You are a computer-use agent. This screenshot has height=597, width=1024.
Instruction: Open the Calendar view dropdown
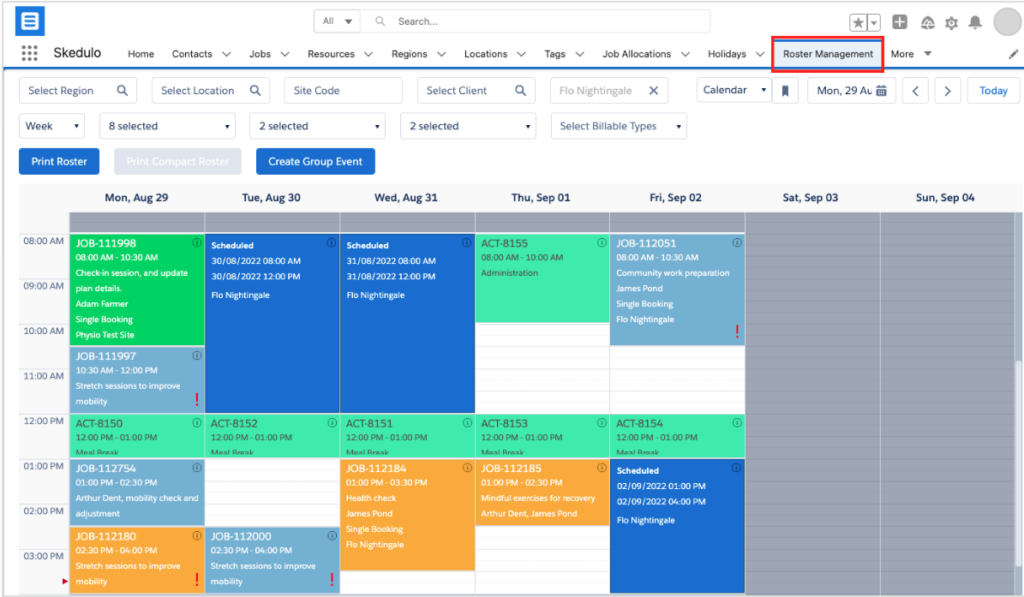coord(733,90)
